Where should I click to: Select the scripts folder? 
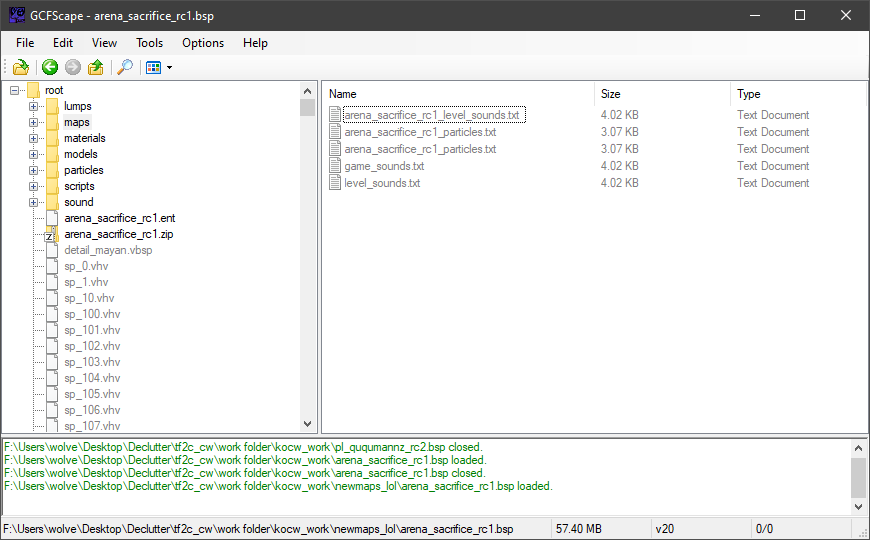(x=79, y=186)
